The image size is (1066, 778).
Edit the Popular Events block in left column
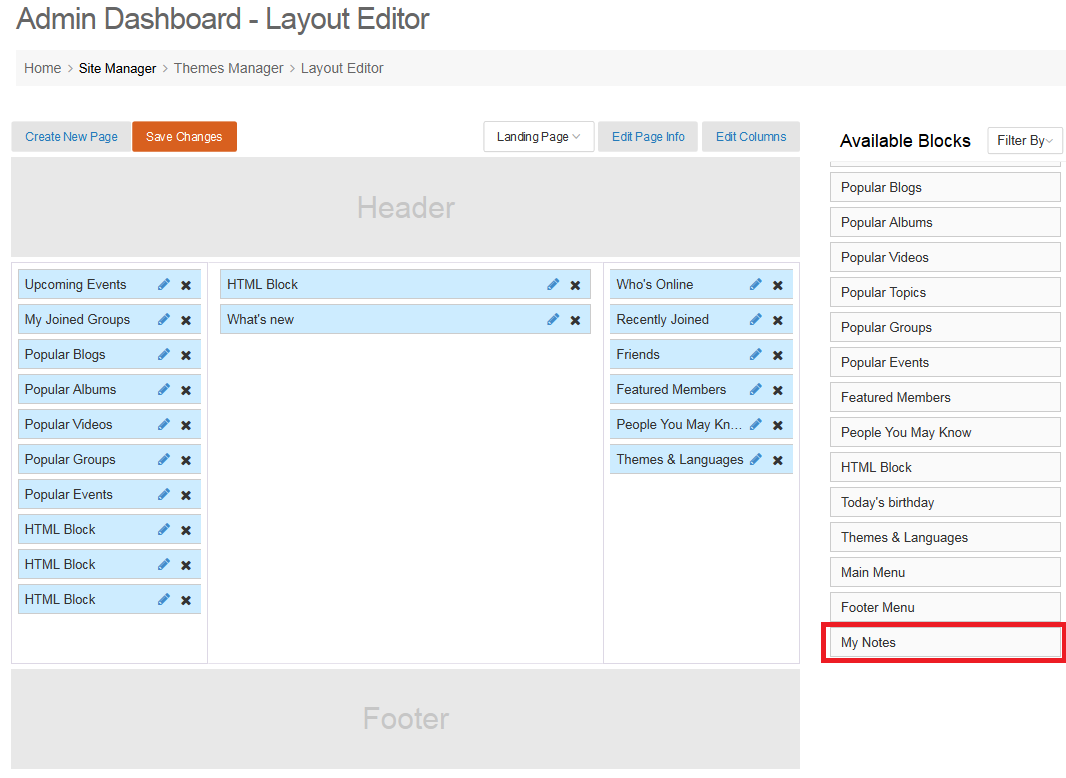click(164, 494)
